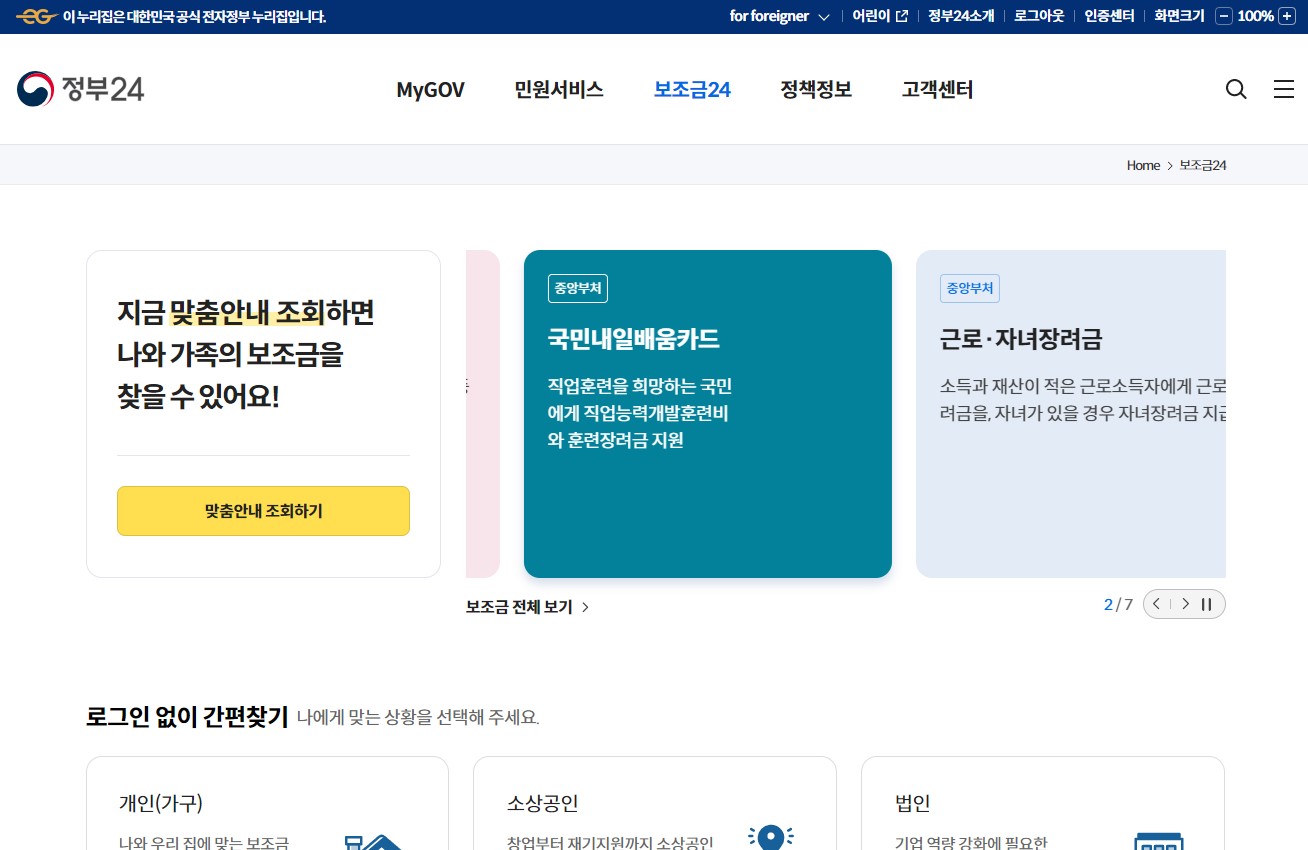Open 정부24소개 link
This screenshot has height=850, width=1308.
tap(961, 16)
